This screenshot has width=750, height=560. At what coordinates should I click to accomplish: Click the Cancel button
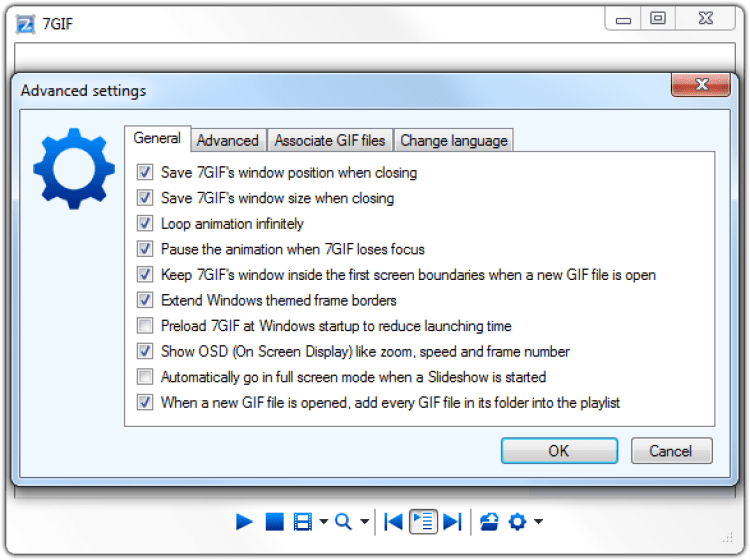pos(671,450)
